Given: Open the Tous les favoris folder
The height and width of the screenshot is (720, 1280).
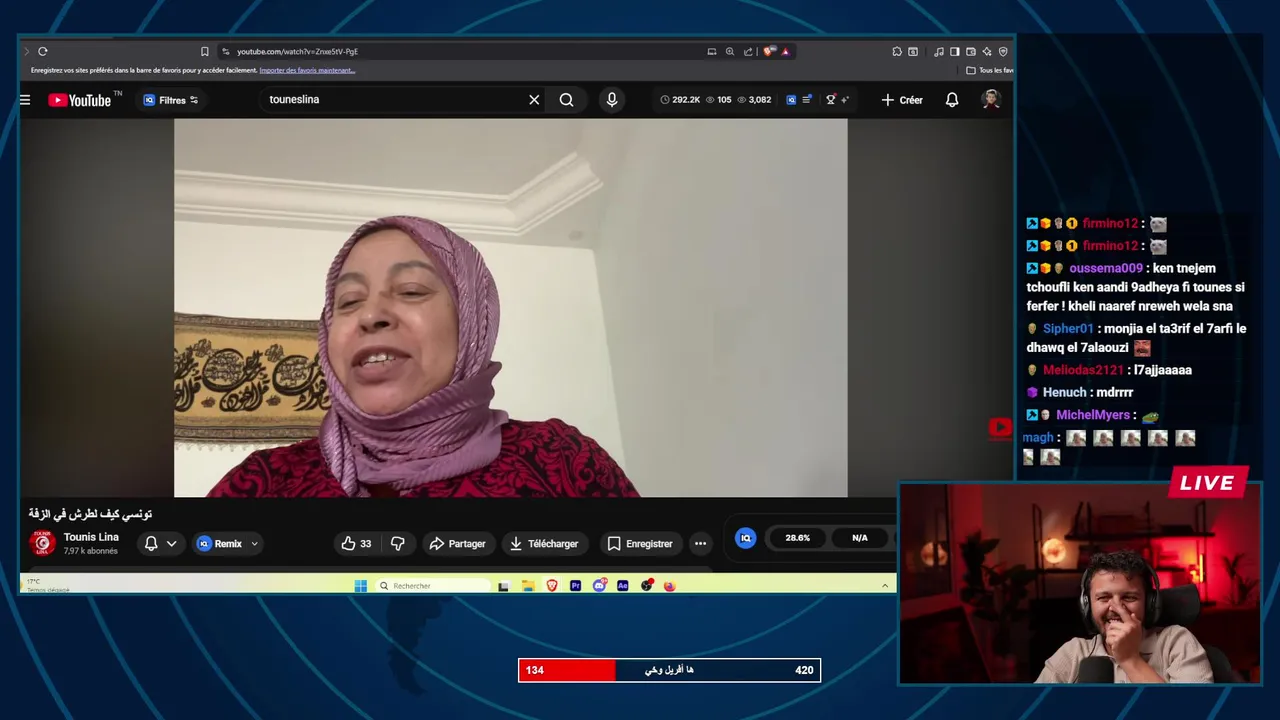Looking at the screenshot, I should tap(990, 70).
